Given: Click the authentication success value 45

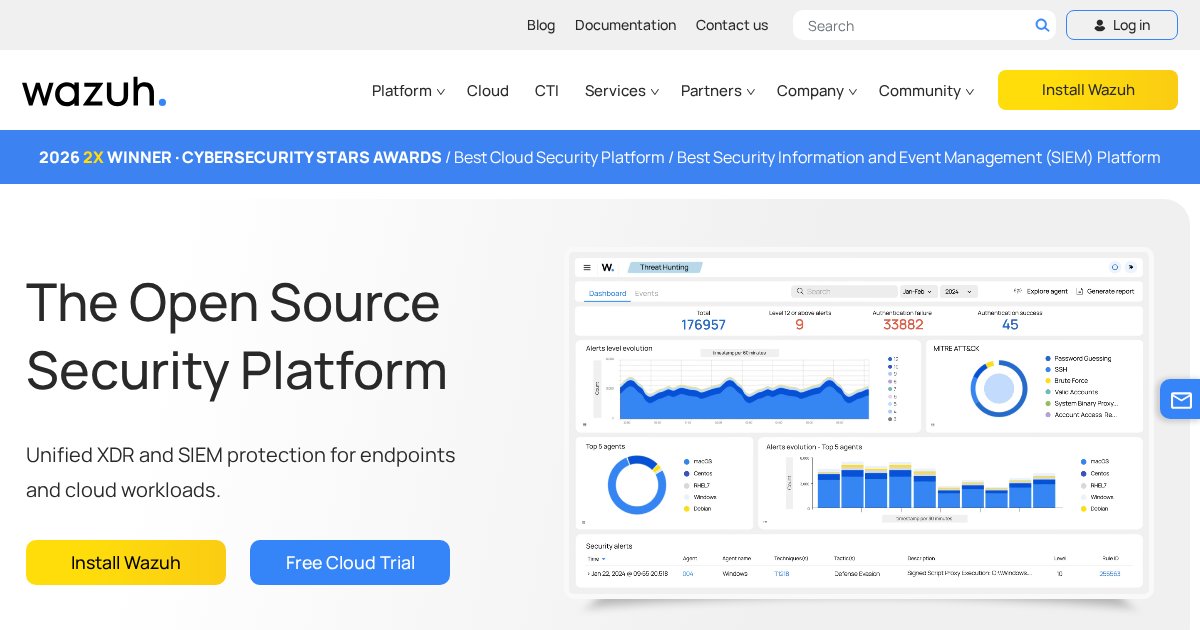Looking at the screenshot, I should click(1010, 325).
